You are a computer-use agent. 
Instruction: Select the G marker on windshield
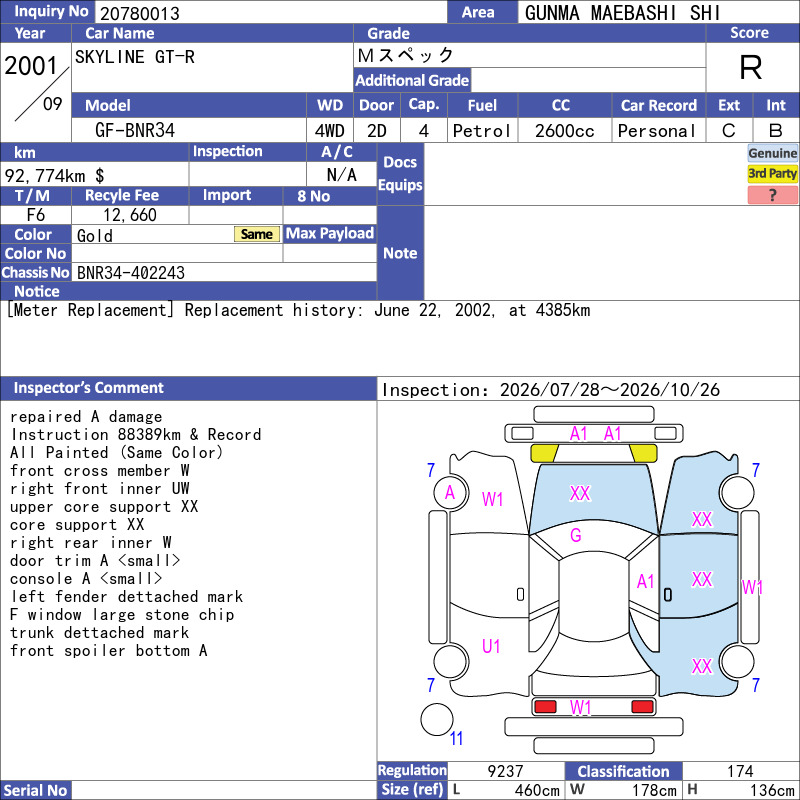click(576, 535)
